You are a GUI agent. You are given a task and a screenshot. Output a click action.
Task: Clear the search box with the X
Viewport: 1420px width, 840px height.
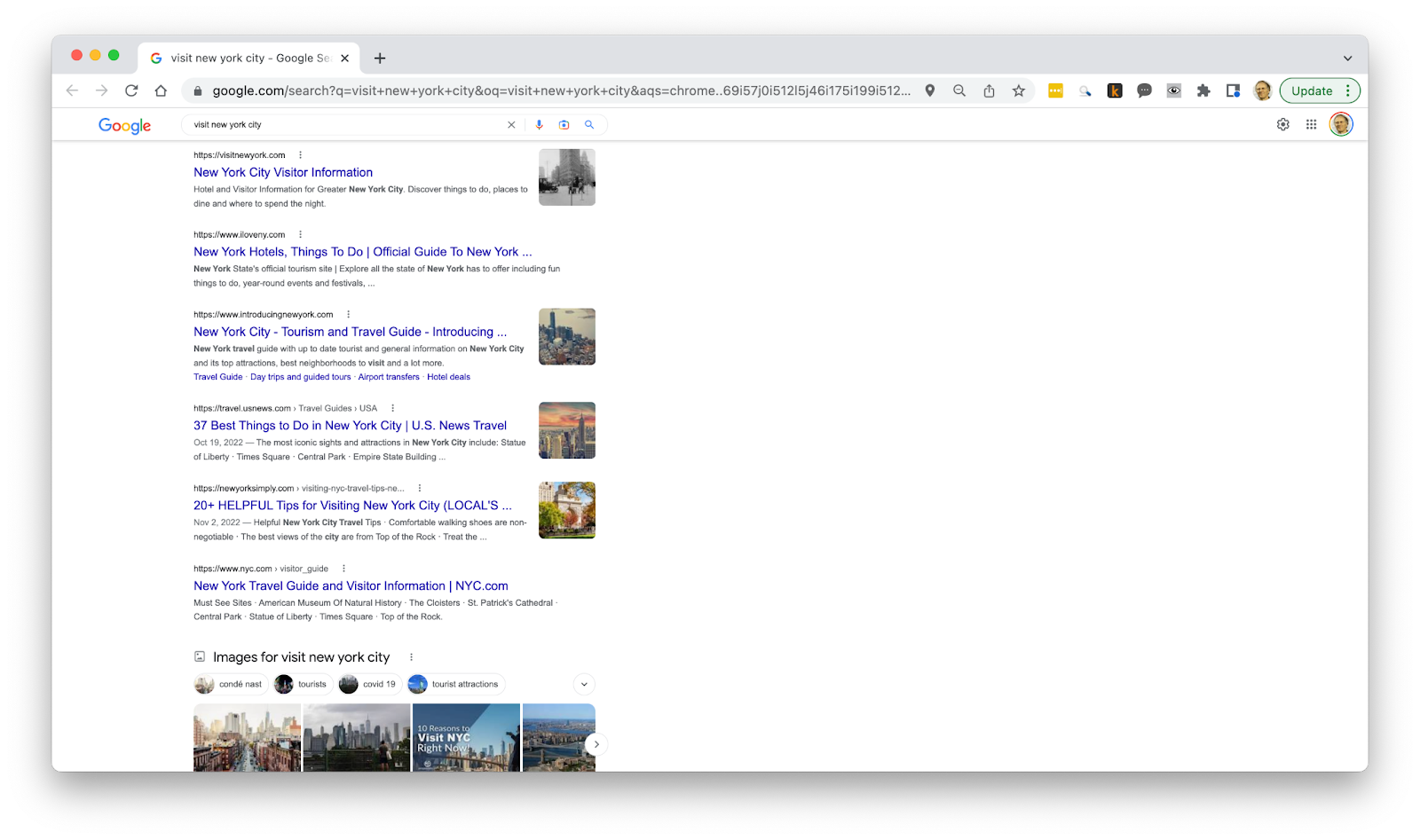coord(511,125)
